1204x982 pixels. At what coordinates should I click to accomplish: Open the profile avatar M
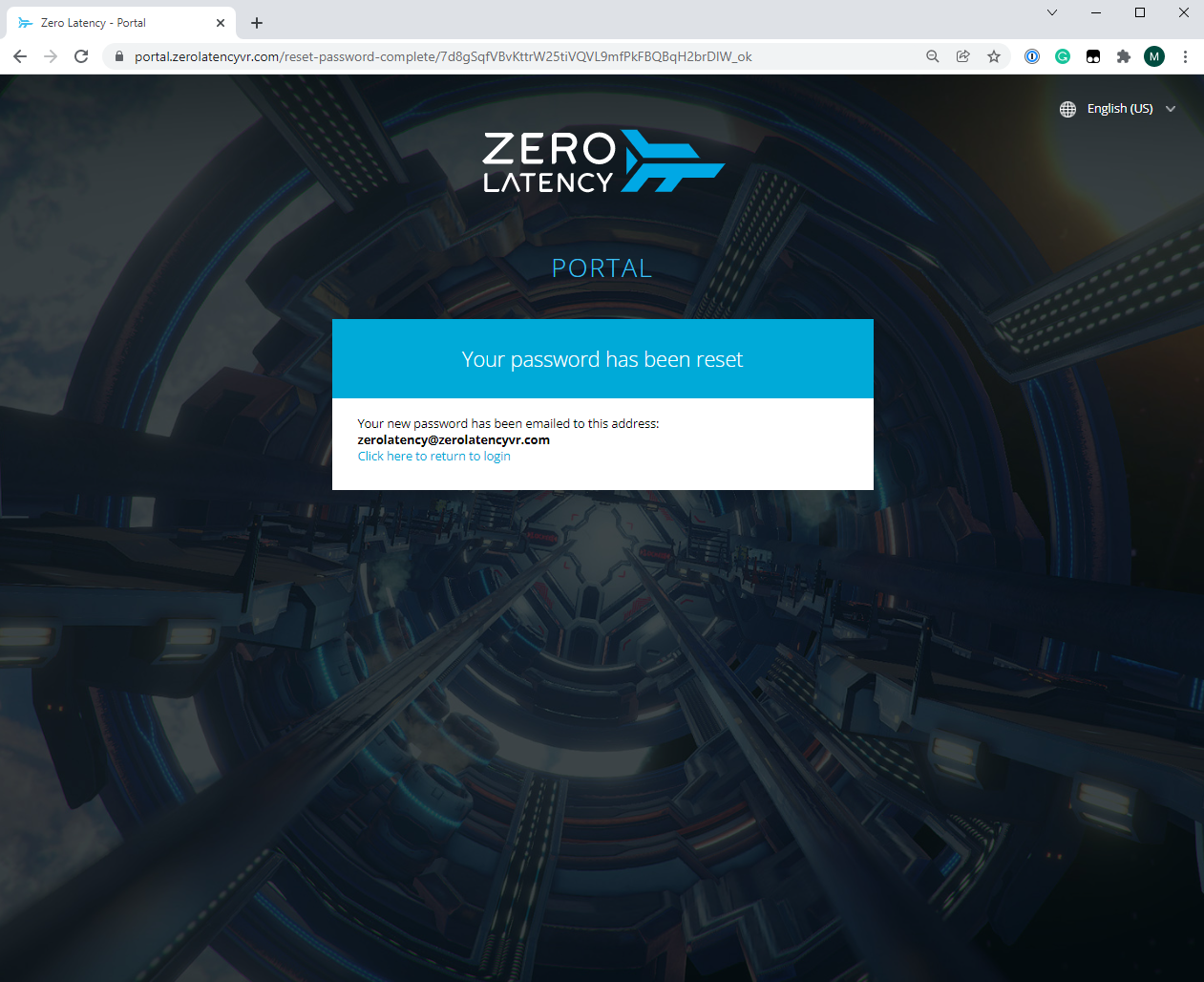pos(1154,56)
